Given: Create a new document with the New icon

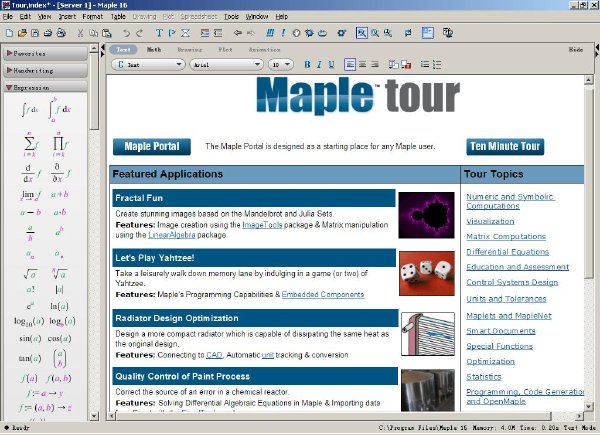Looking at the screenshot, I should point(10,33).
